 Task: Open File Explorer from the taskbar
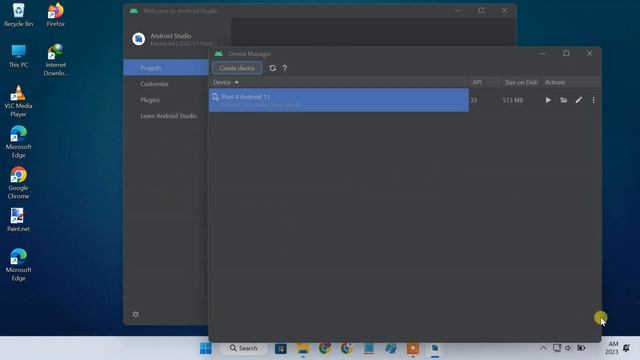303,349
